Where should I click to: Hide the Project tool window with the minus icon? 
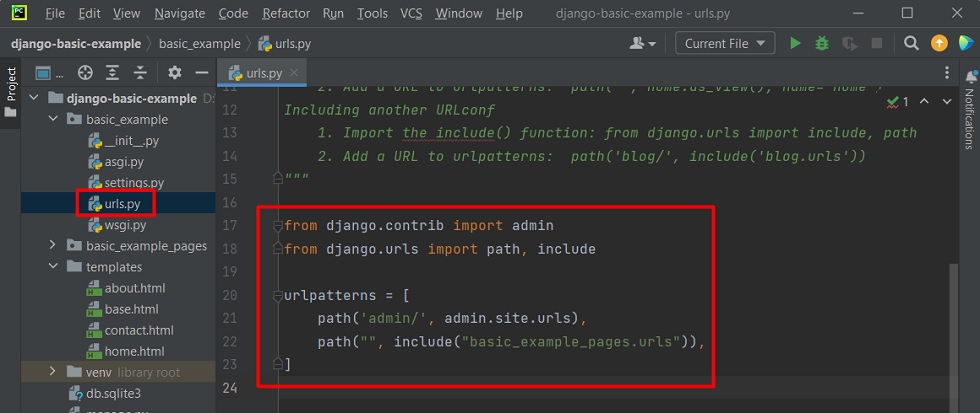click(201, 73)
